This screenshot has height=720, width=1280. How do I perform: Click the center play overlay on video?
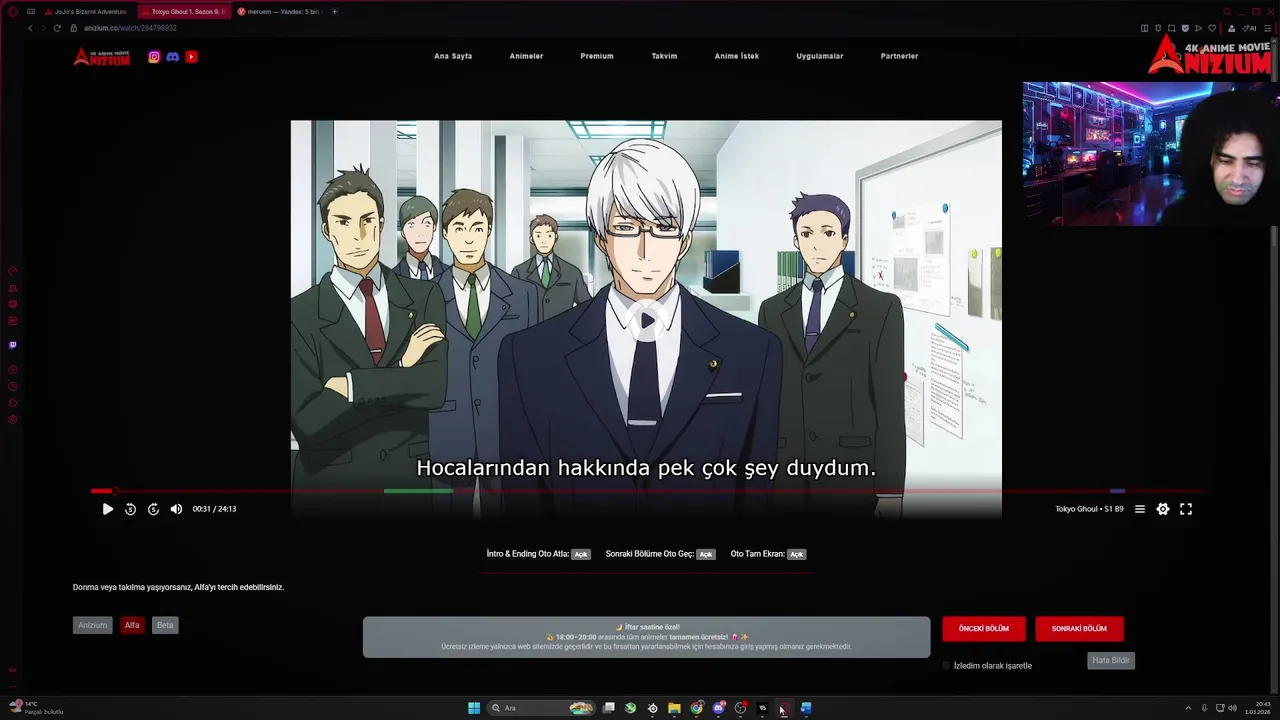point(647,321)
